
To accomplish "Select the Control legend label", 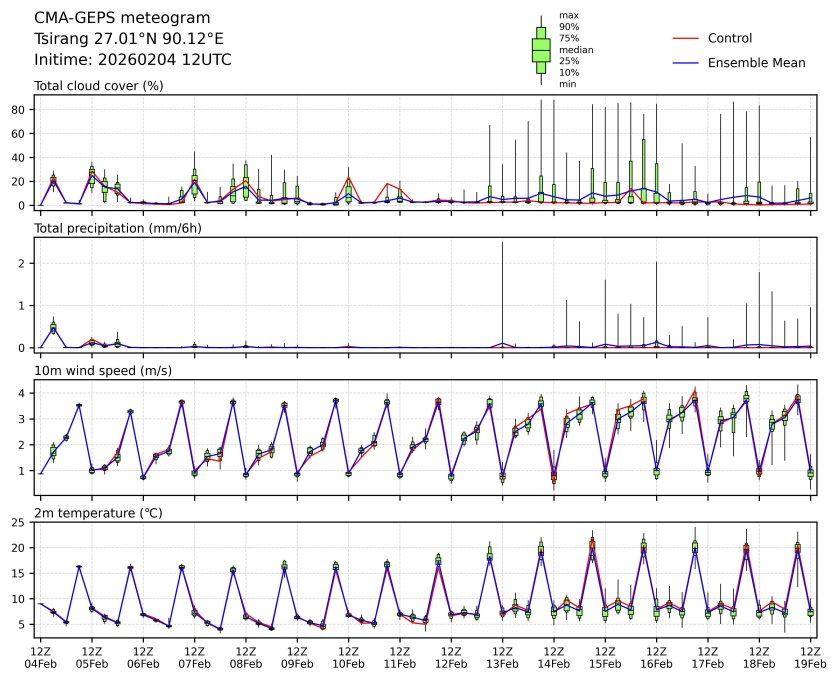I will [729, 38].
